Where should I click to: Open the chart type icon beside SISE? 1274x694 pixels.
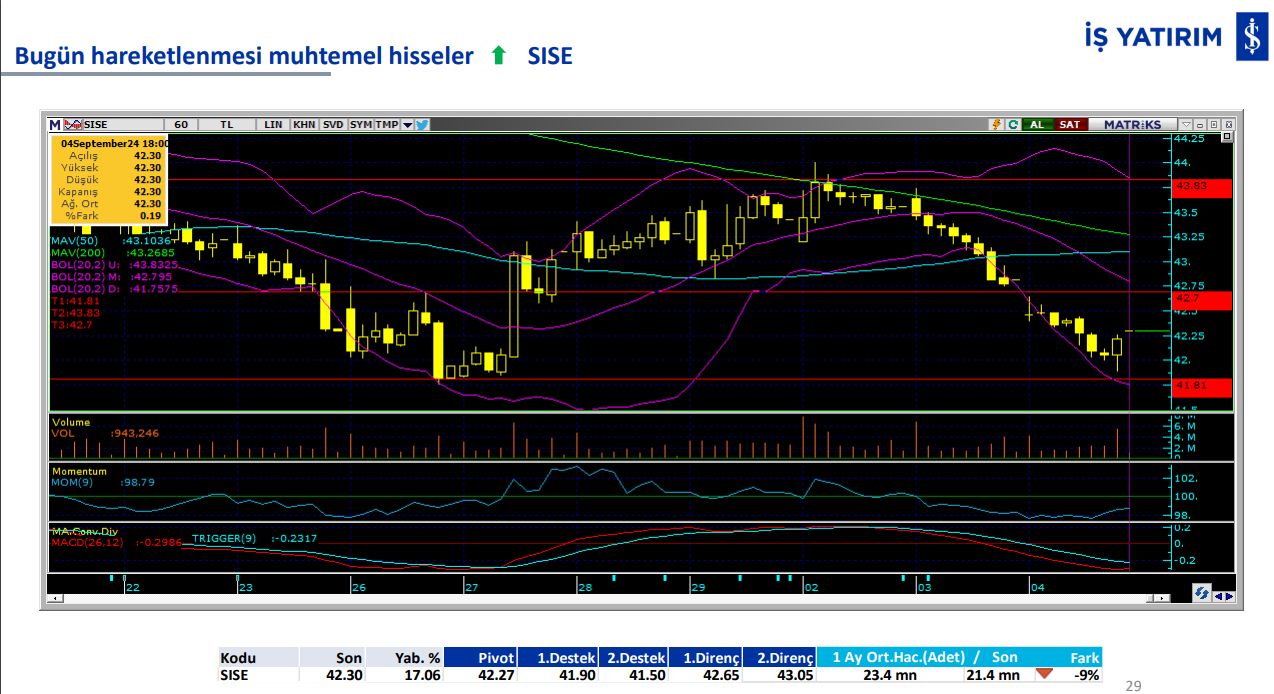(72, 125)
